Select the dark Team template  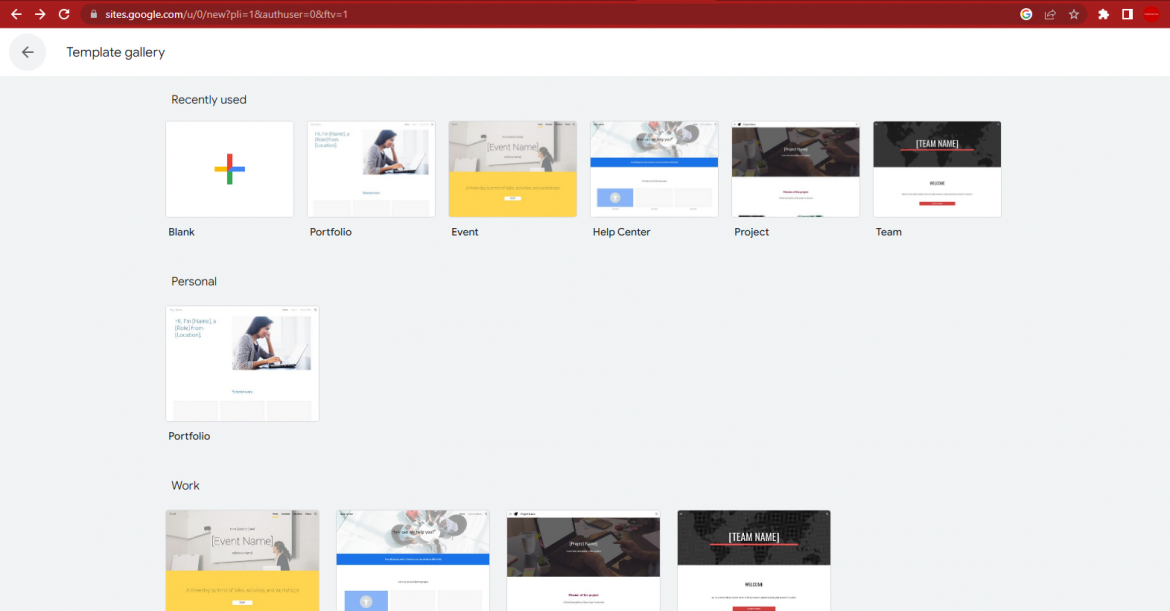click(936, 168)
